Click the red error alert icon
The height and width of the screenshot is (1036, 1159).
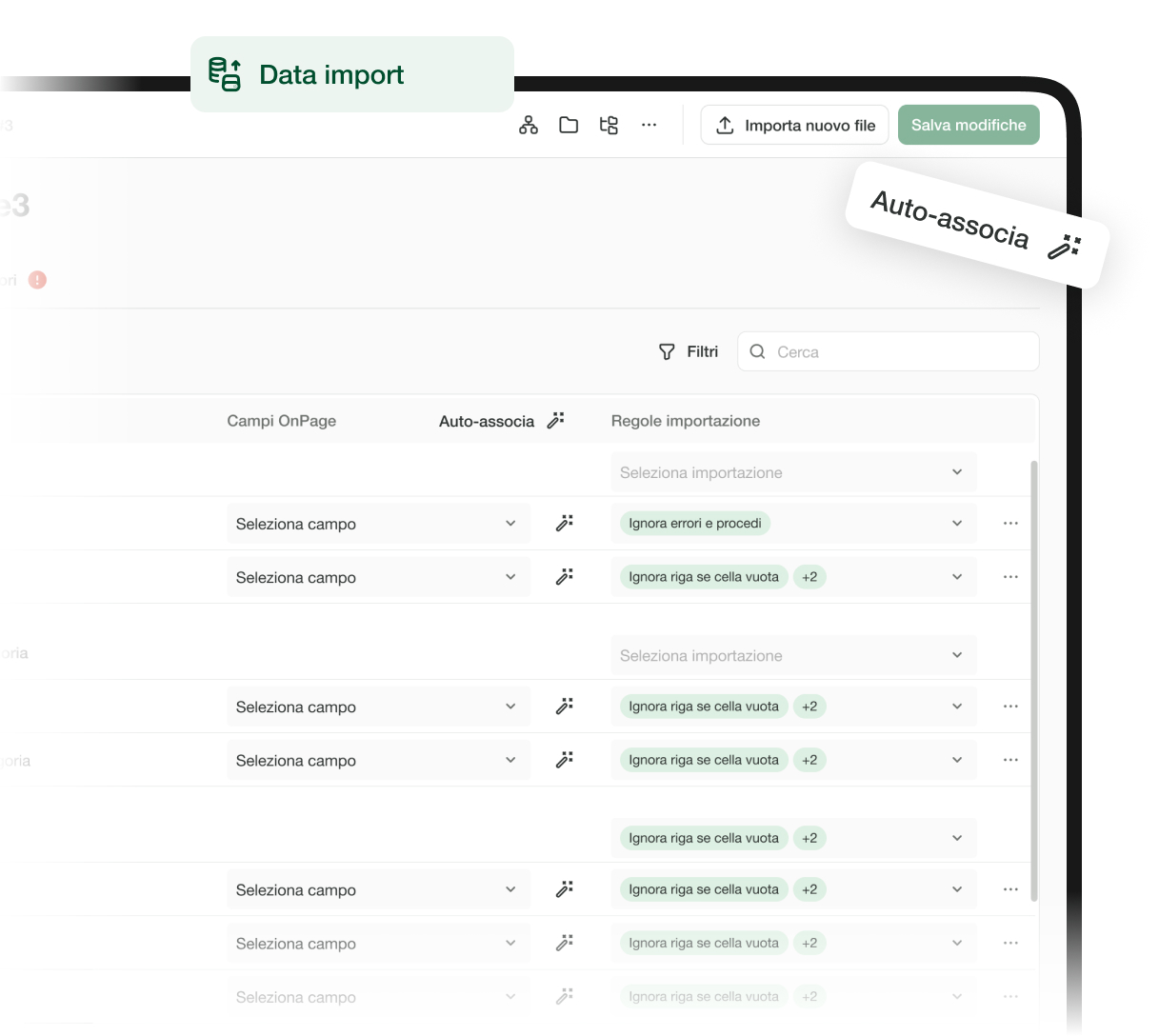[37, 280]
